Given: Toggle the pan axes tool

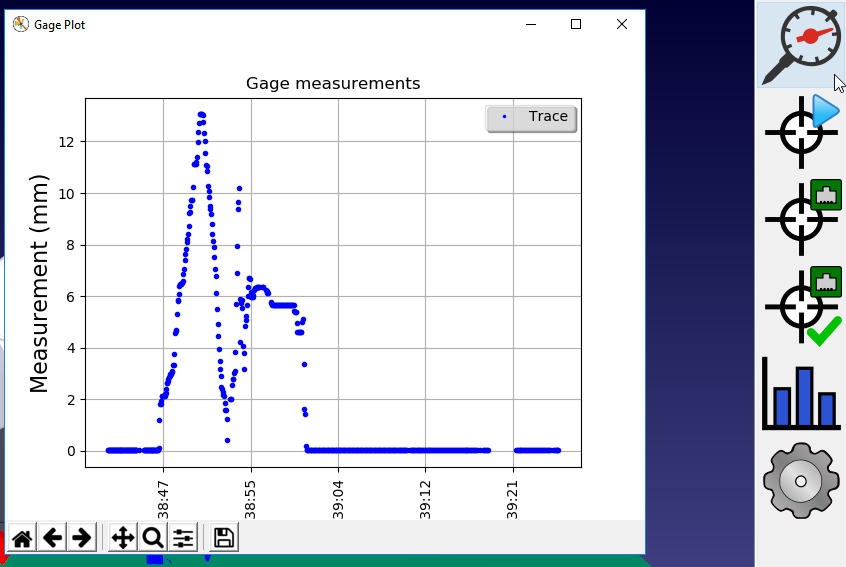Looking at the screenshot, I should point(123,538).
